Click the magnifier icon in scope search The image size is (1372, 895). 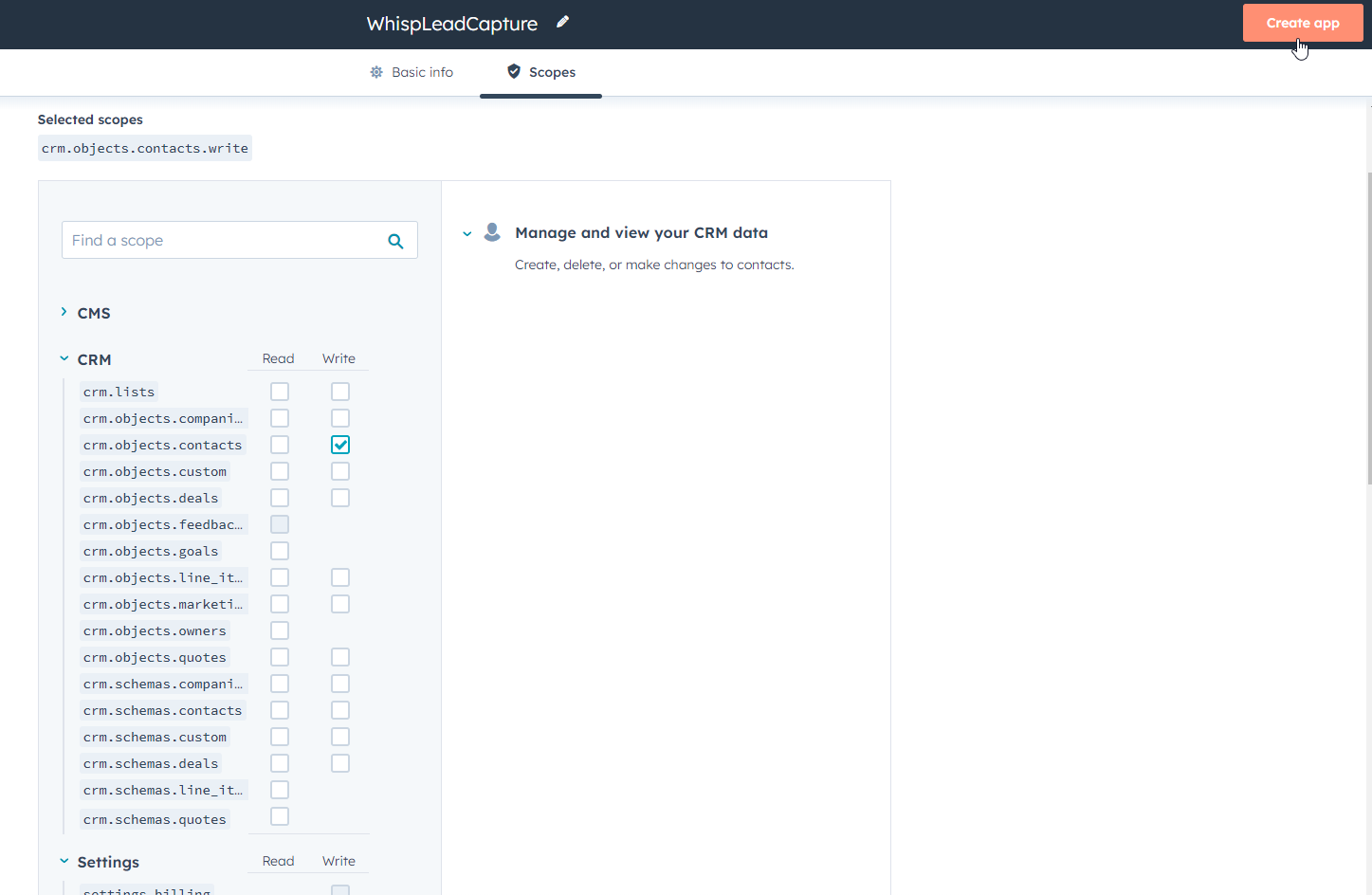coord(395,241)
